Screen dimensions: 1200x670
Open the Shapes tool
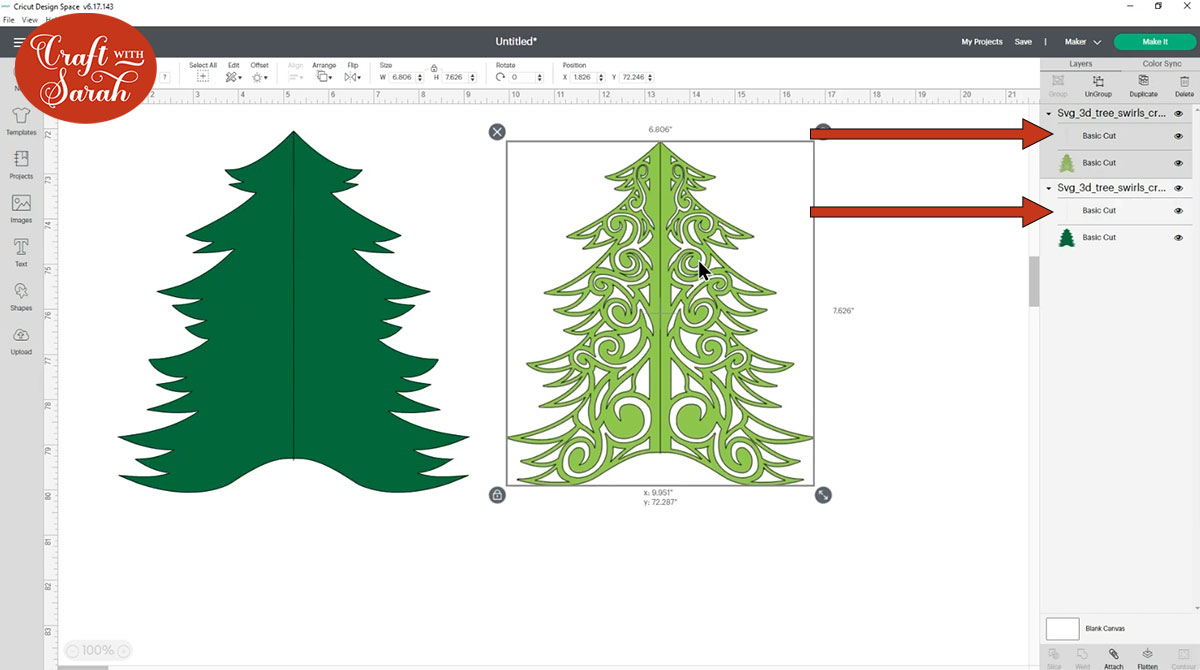tap(21, 297)
